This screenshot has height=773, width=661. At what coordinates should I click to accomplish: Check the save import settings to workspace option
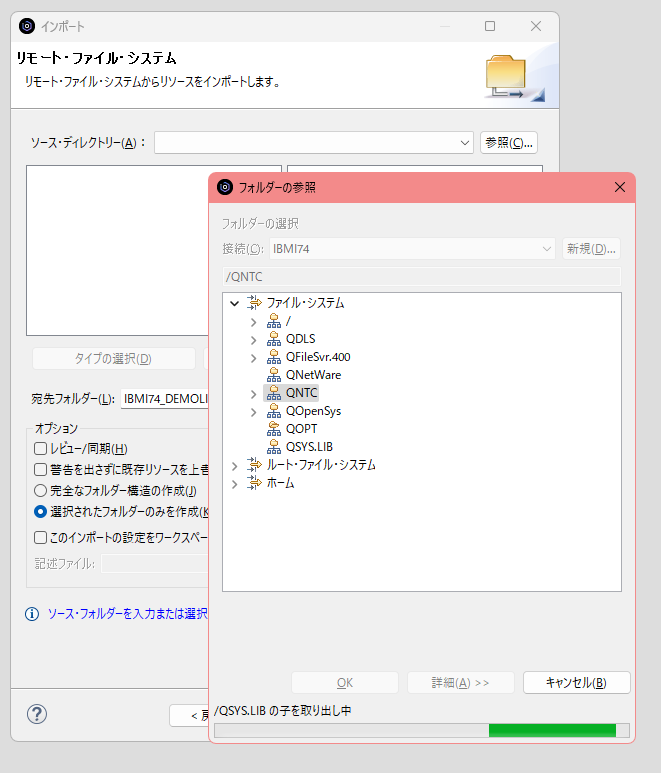click(40, 537)
